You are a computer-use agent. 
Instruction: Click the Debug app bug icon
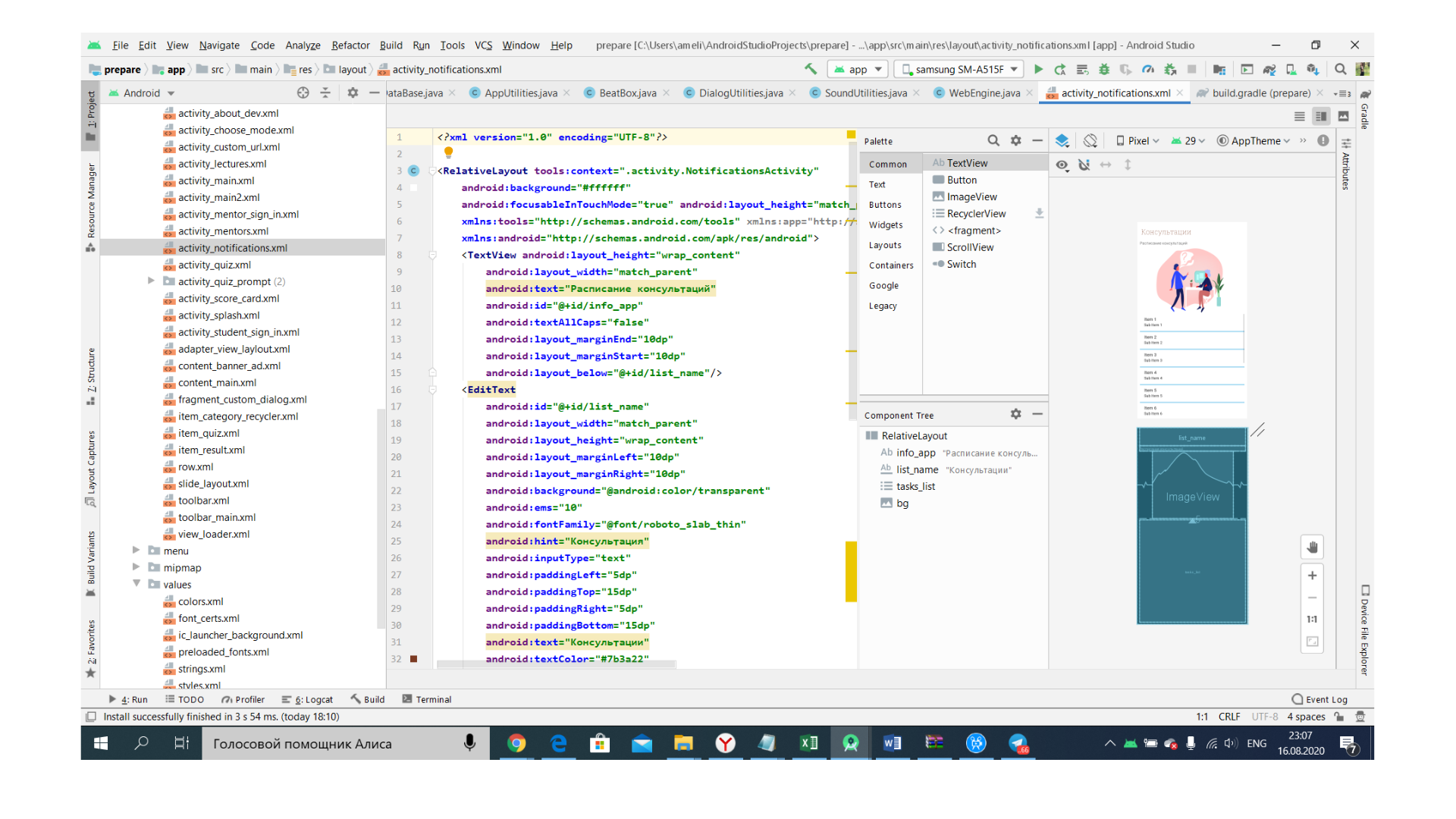1104,69
